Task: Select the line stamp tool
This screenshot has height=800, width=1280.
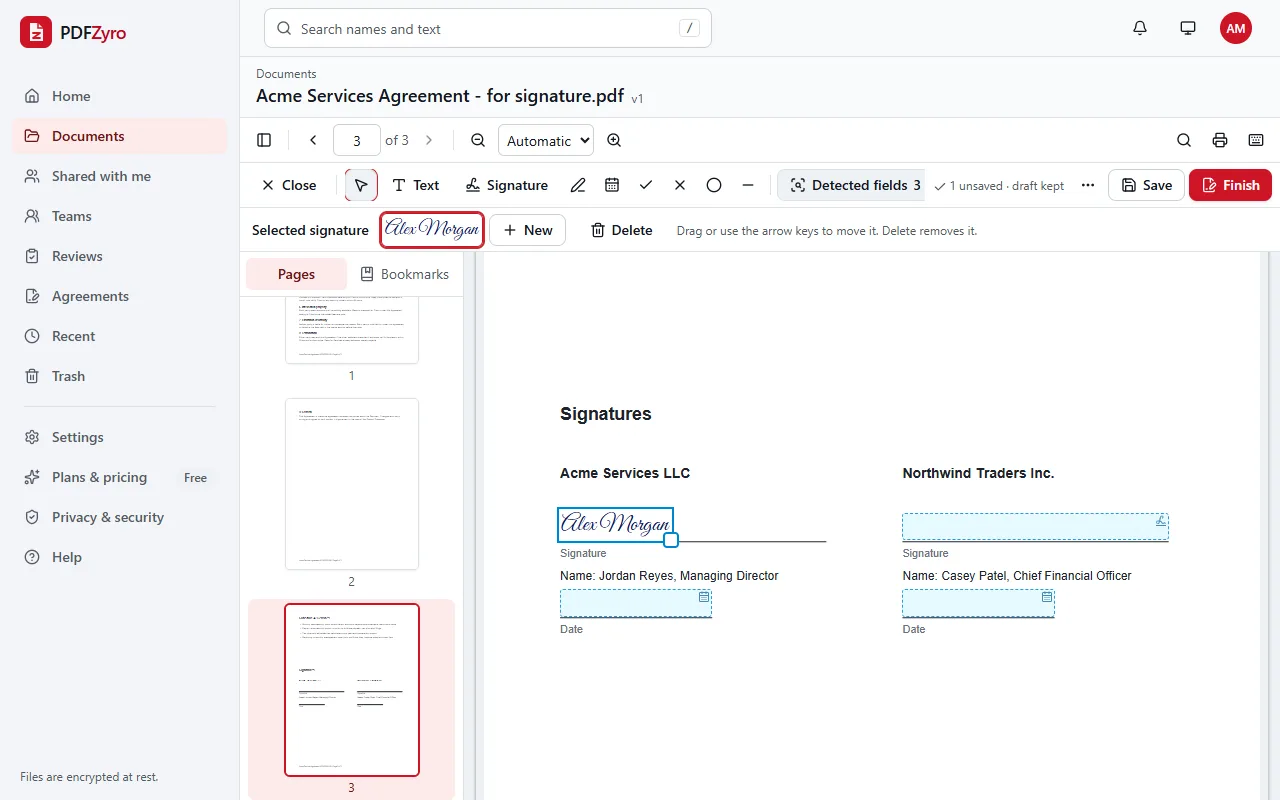Action: [748, 185]
